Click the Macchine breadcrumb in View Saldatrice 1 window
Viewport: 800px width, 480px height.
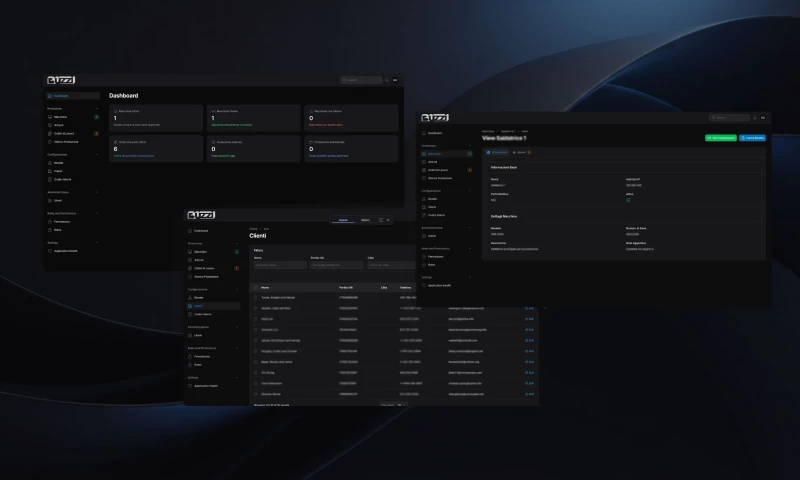488,131
